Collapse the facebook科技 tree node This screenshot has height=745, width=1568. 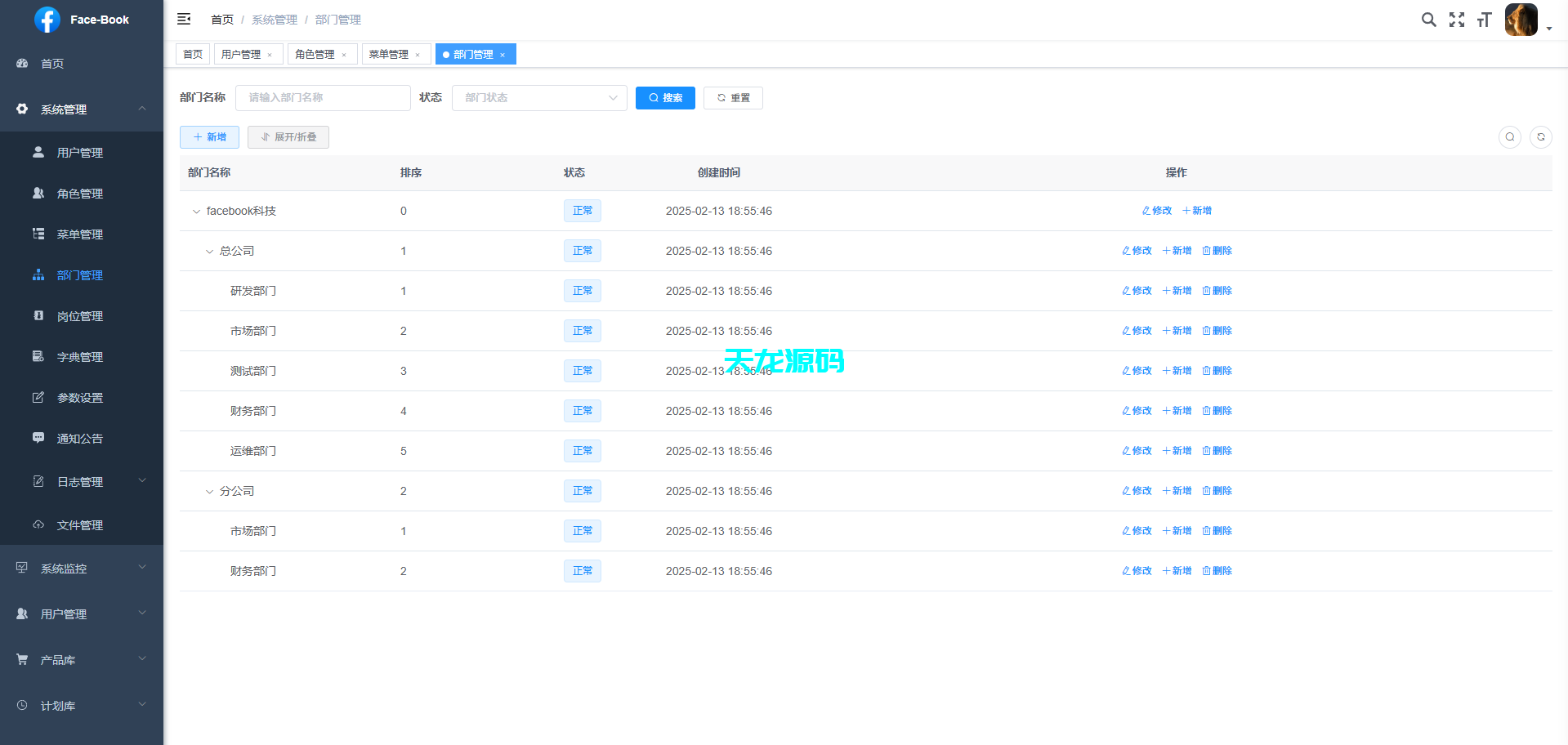coord(196,211)
